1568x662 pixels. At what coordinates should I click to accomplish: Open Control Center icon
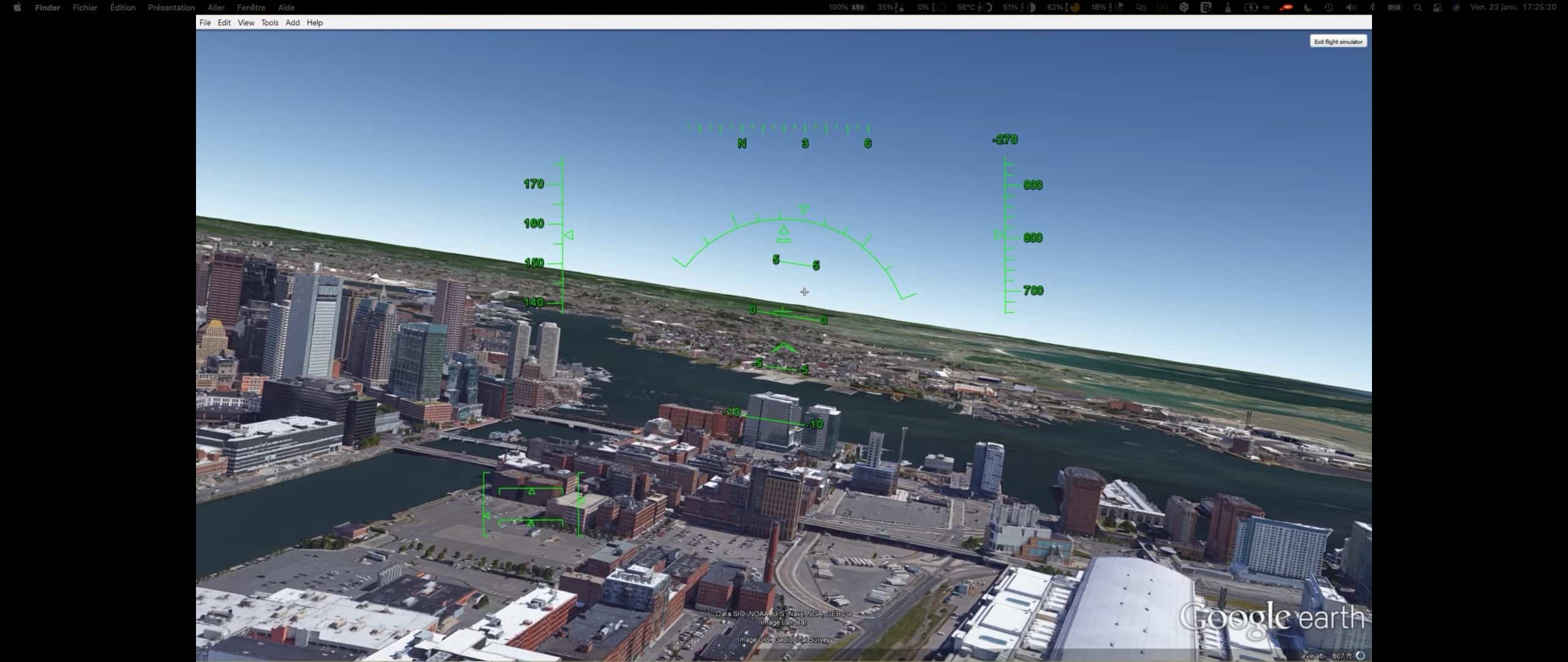[1438, 7]
